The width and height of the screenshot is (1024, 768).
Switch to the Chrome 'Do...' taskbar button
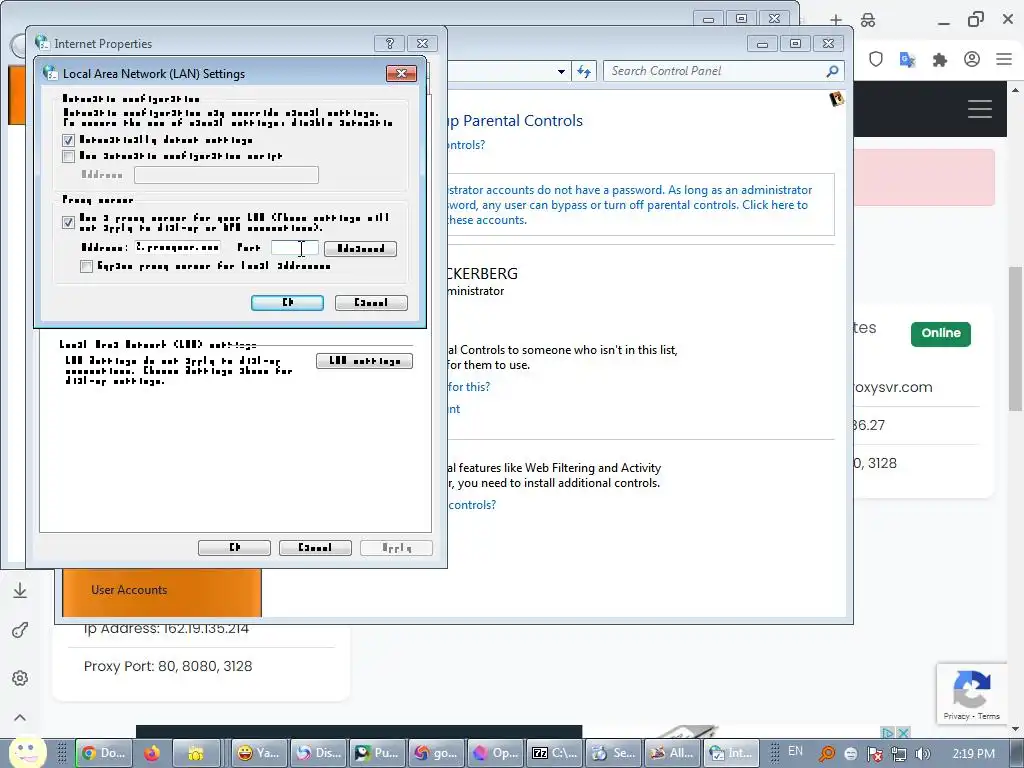tap(104, 753)
